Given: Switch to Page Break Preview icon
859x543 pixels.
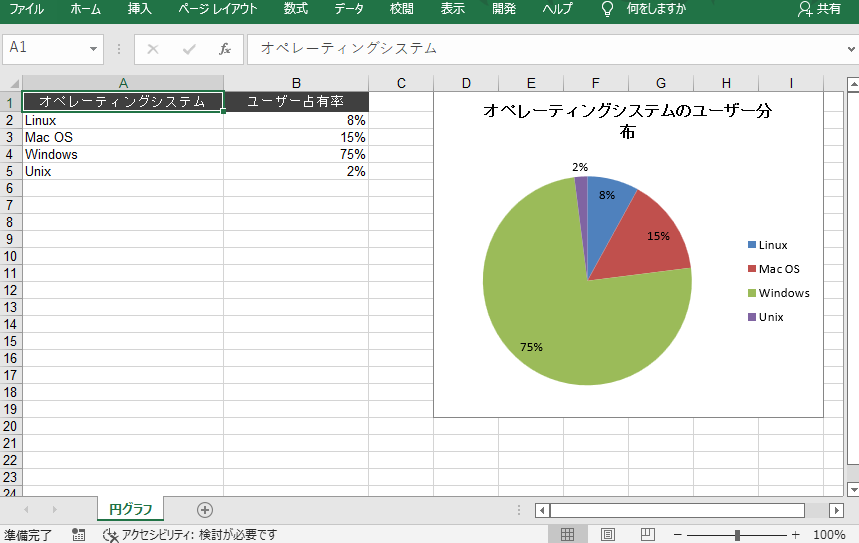Looking at the screenshot, I should pyautogui.click(x=648, y=534).
